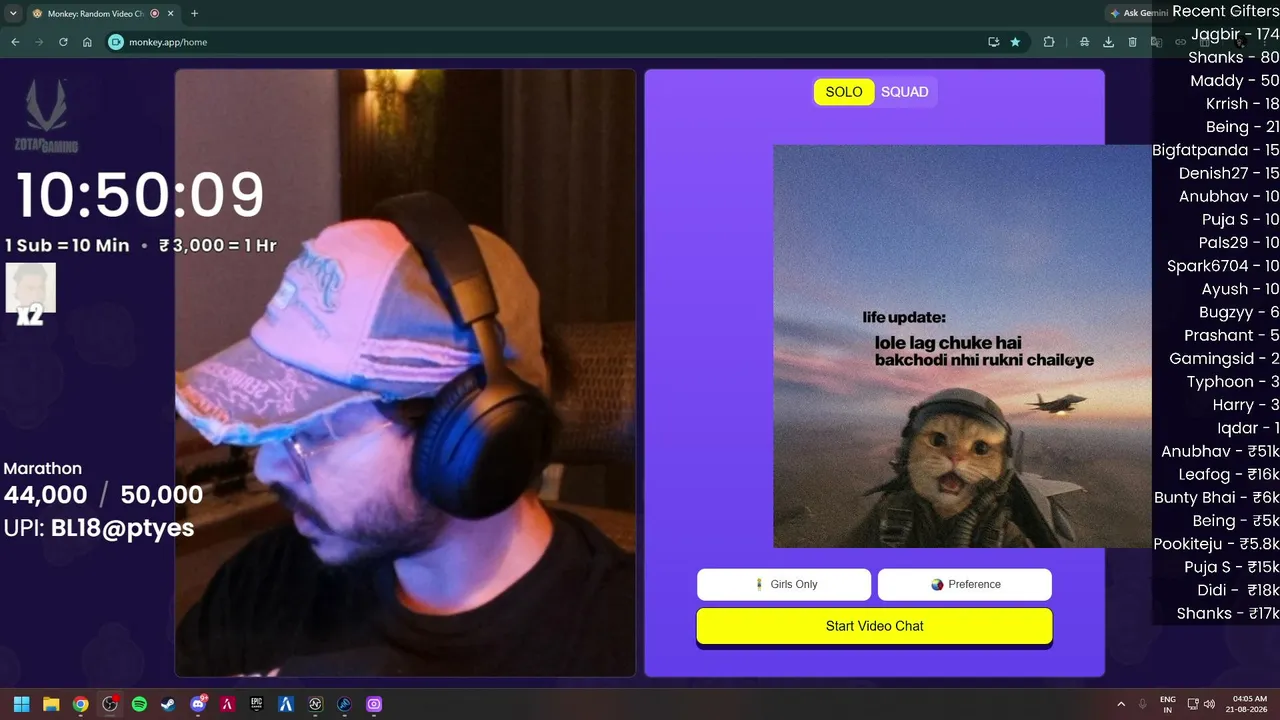This screenshot has width=1280, height=720.
Task: Click the 44,000 marathon progress value
Action: (x=45, y=495)
